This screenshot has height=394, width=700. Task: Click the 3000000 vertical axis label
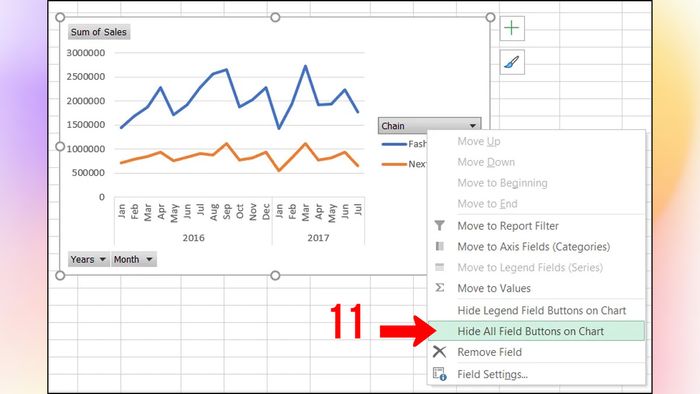86,53
